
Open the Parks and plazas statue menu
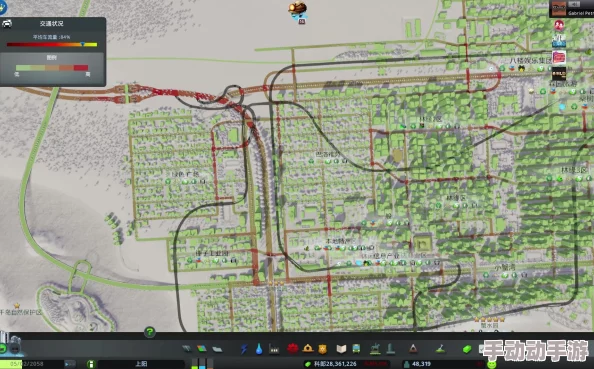(375, 349)
